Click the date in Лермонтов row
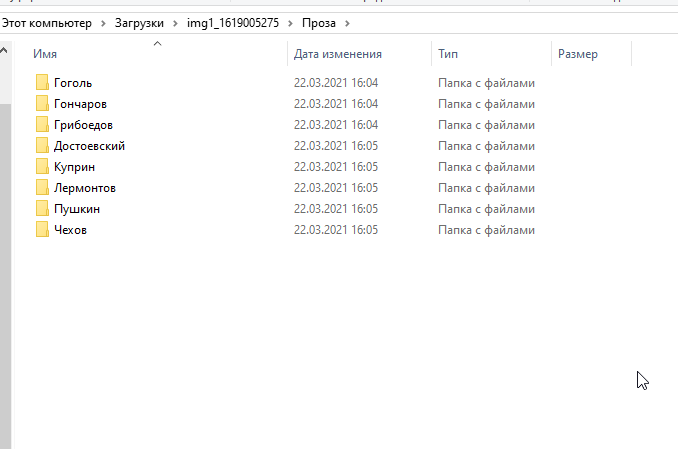Screen dimensions: 678x449 336,188
